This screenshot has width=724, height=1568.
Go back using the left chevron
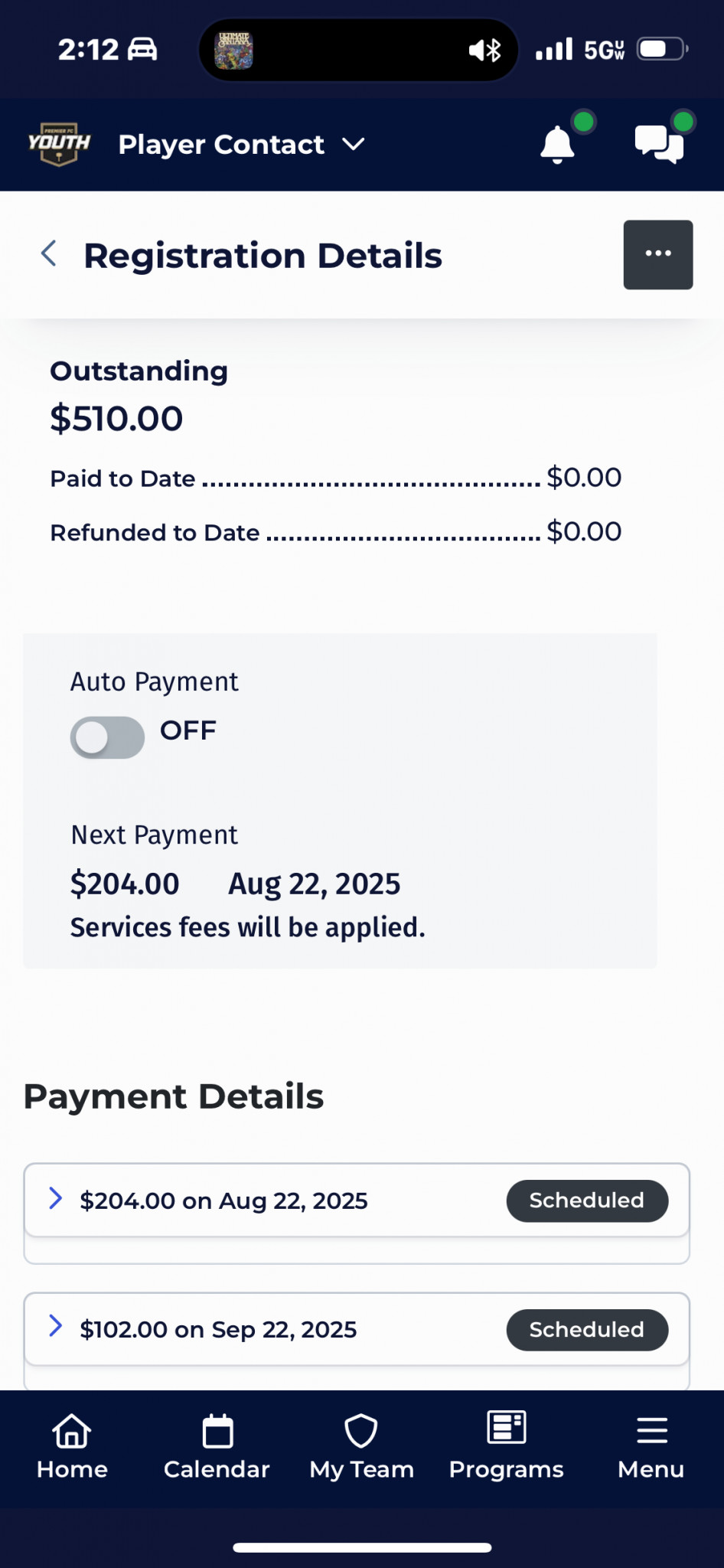(49, 253)
